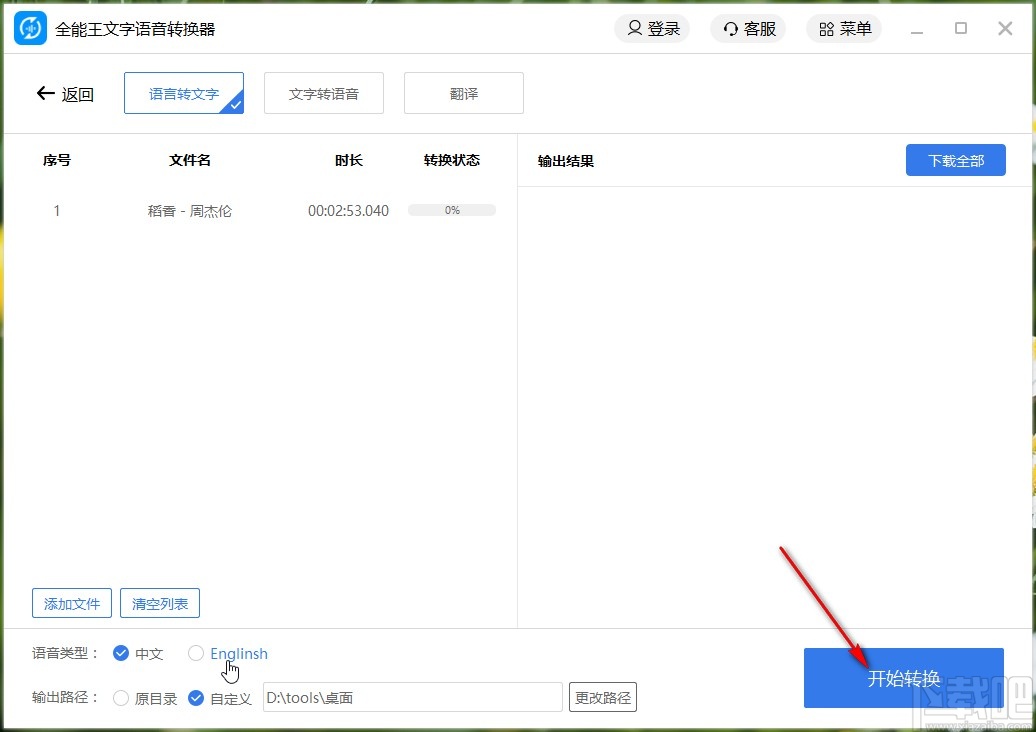This screenshot has height=732, width=1036.
Task: Click the app logo icon
Action: (29, 28)
